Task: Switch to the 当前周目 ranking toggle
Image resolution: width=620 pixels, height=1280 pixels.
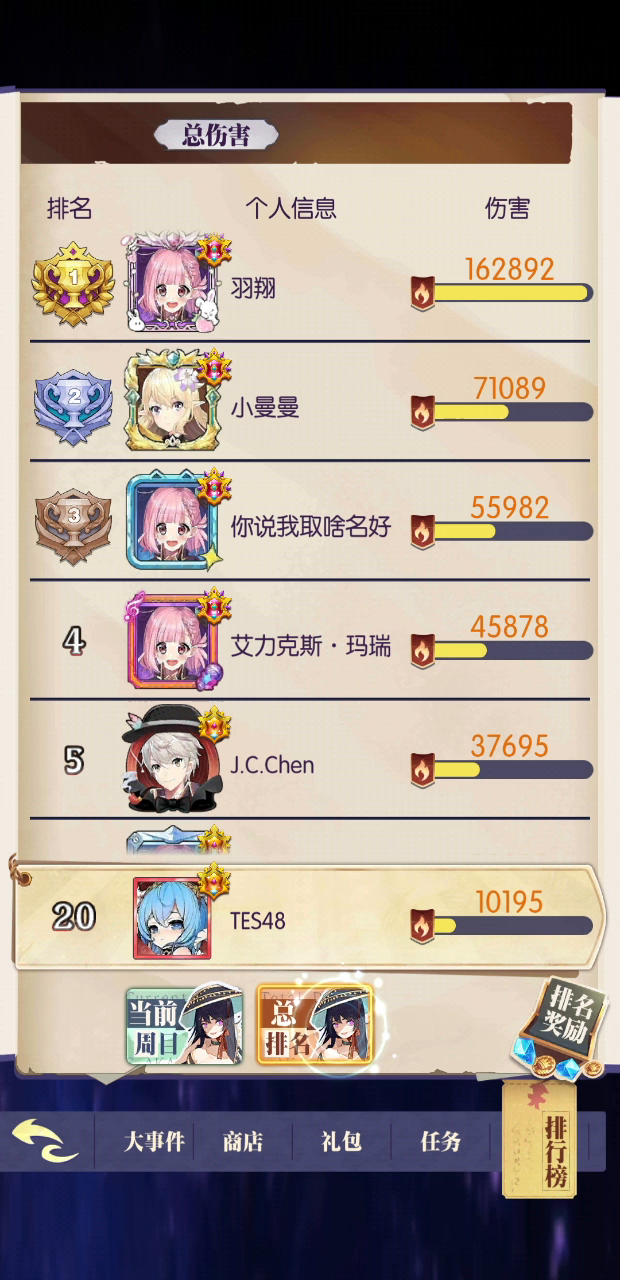Action: pos(185,1026)
